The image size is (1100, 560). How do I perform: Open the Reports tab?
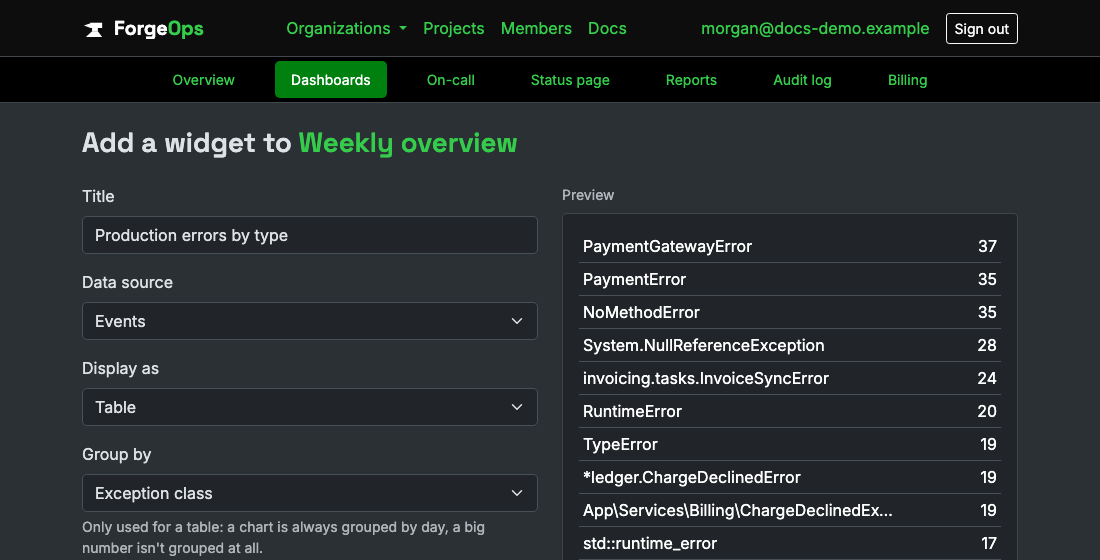point(691,80)
